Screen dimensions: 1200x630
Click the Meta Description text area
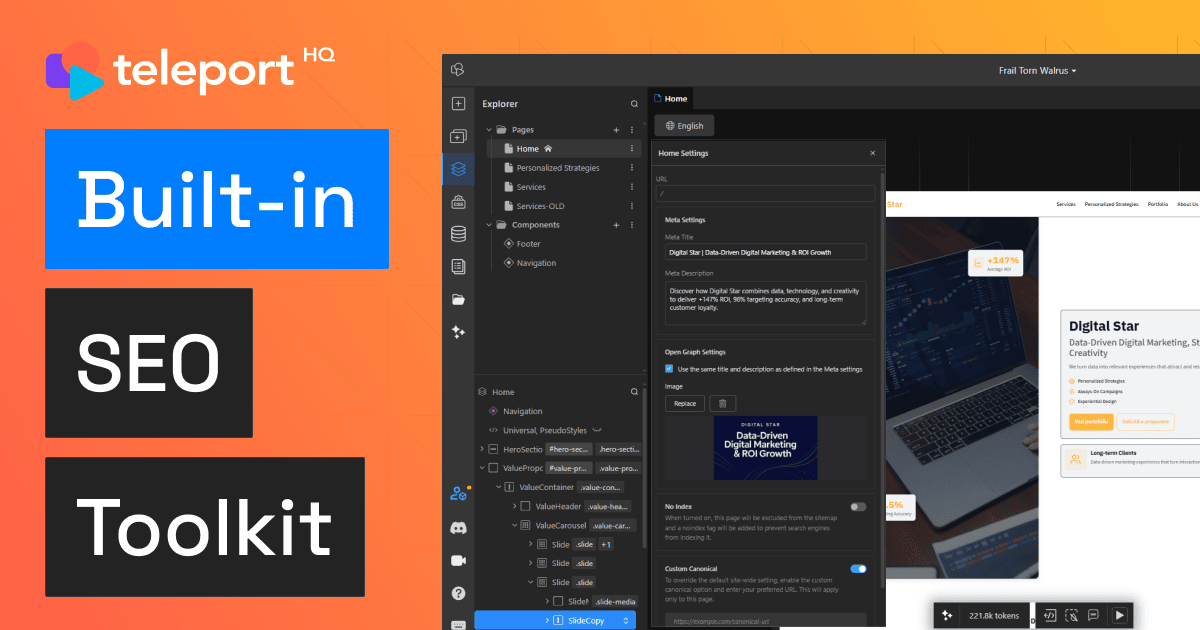765,303
